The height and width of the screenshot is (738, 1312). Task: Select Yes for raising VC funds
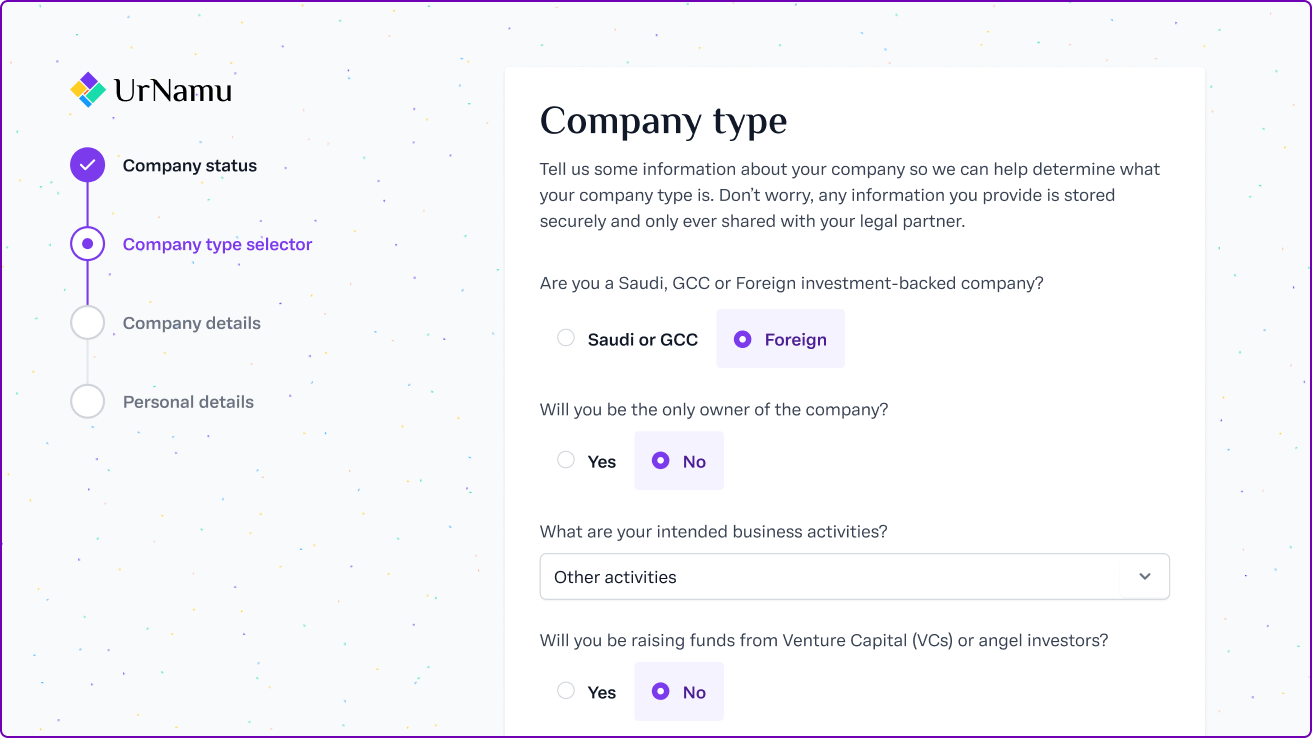point(566,692)
